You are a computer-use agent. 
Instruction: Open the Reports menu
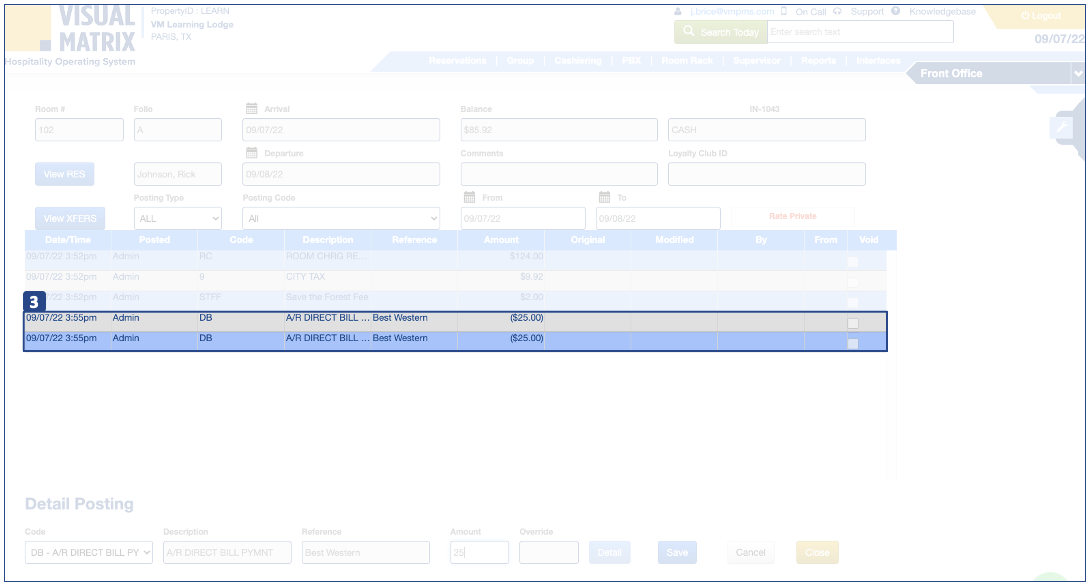tap(818, 61)
